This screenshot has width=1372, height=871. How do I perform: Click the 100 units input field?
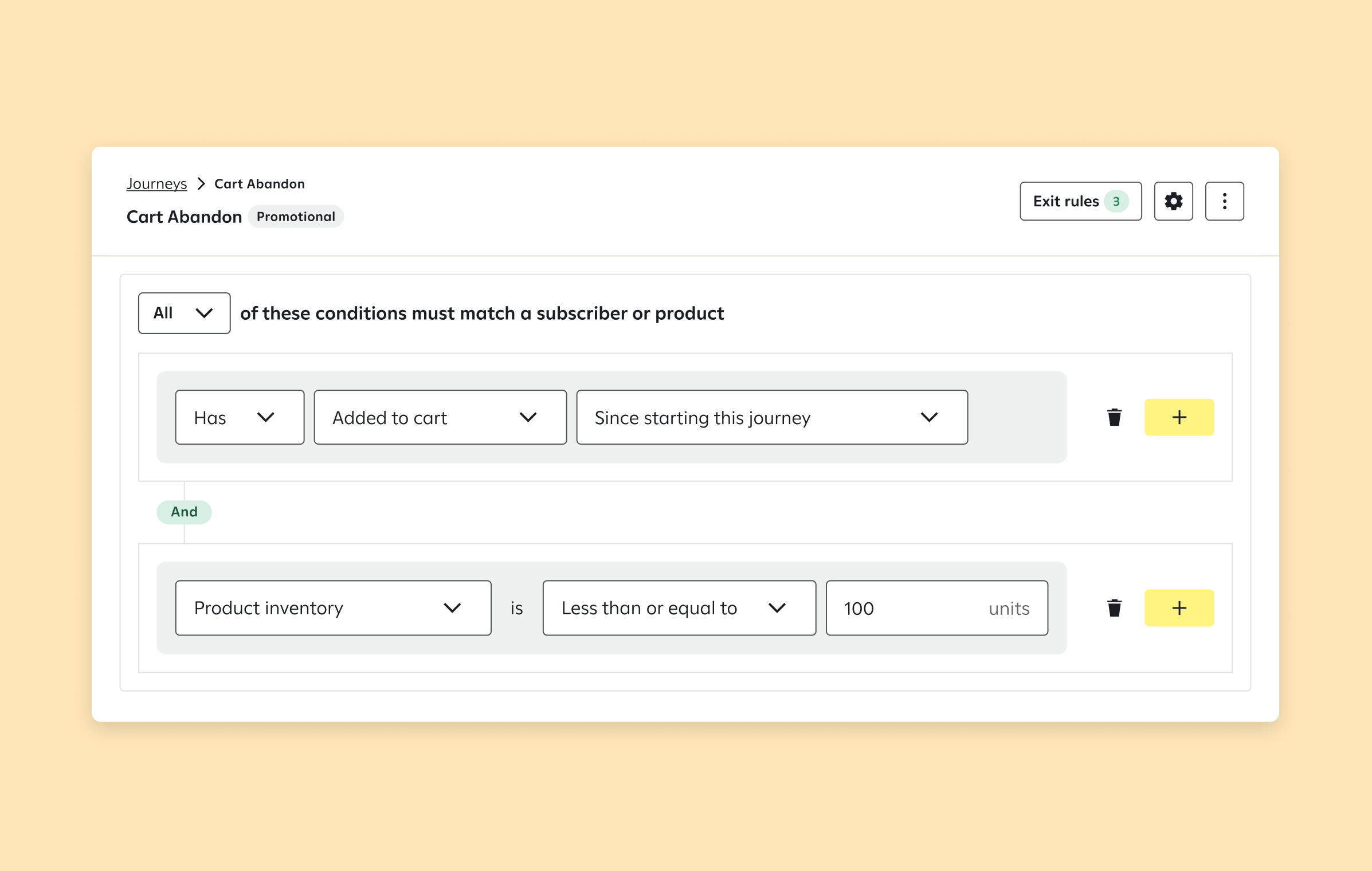[x=911, y=608]
